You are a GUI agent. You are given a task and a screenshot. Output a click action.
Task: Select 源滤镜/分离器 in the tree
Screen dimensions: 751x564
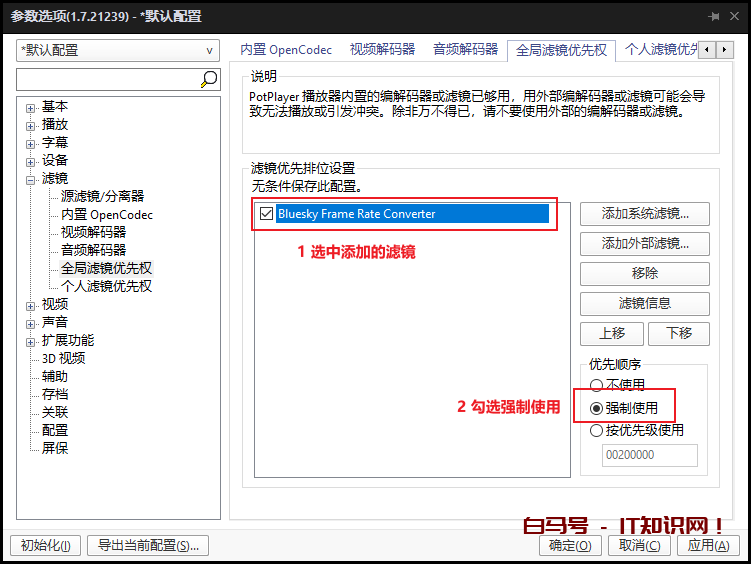[x=102, y=197]
